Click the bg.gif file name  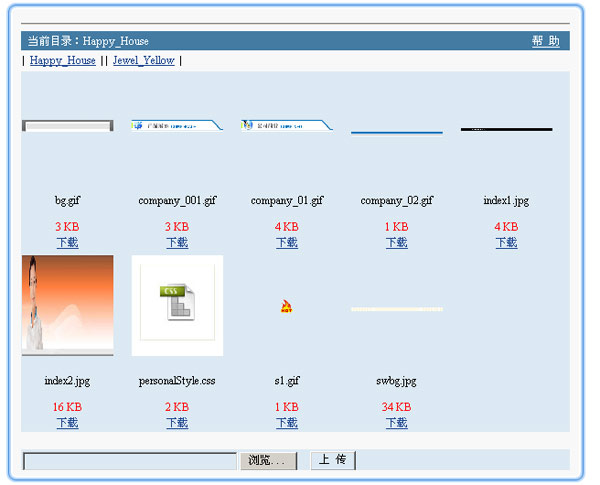click(x=67, y=201)
